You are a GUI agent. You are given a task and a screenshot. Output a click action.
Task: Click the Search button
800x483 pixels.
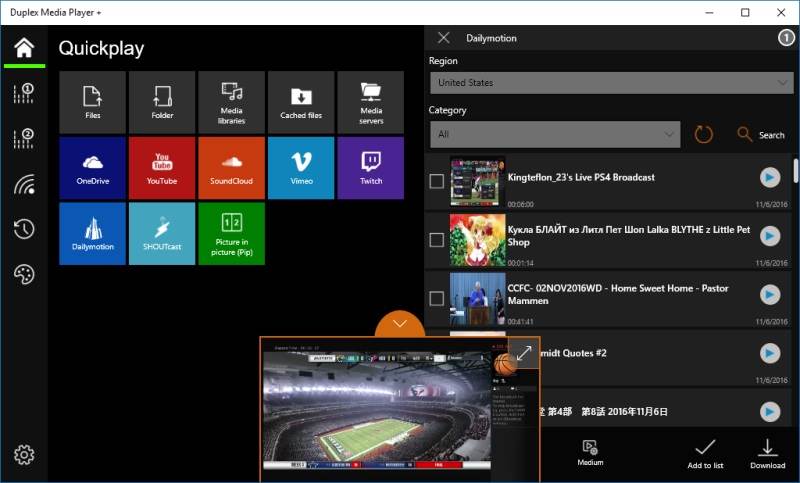point(761,134)
